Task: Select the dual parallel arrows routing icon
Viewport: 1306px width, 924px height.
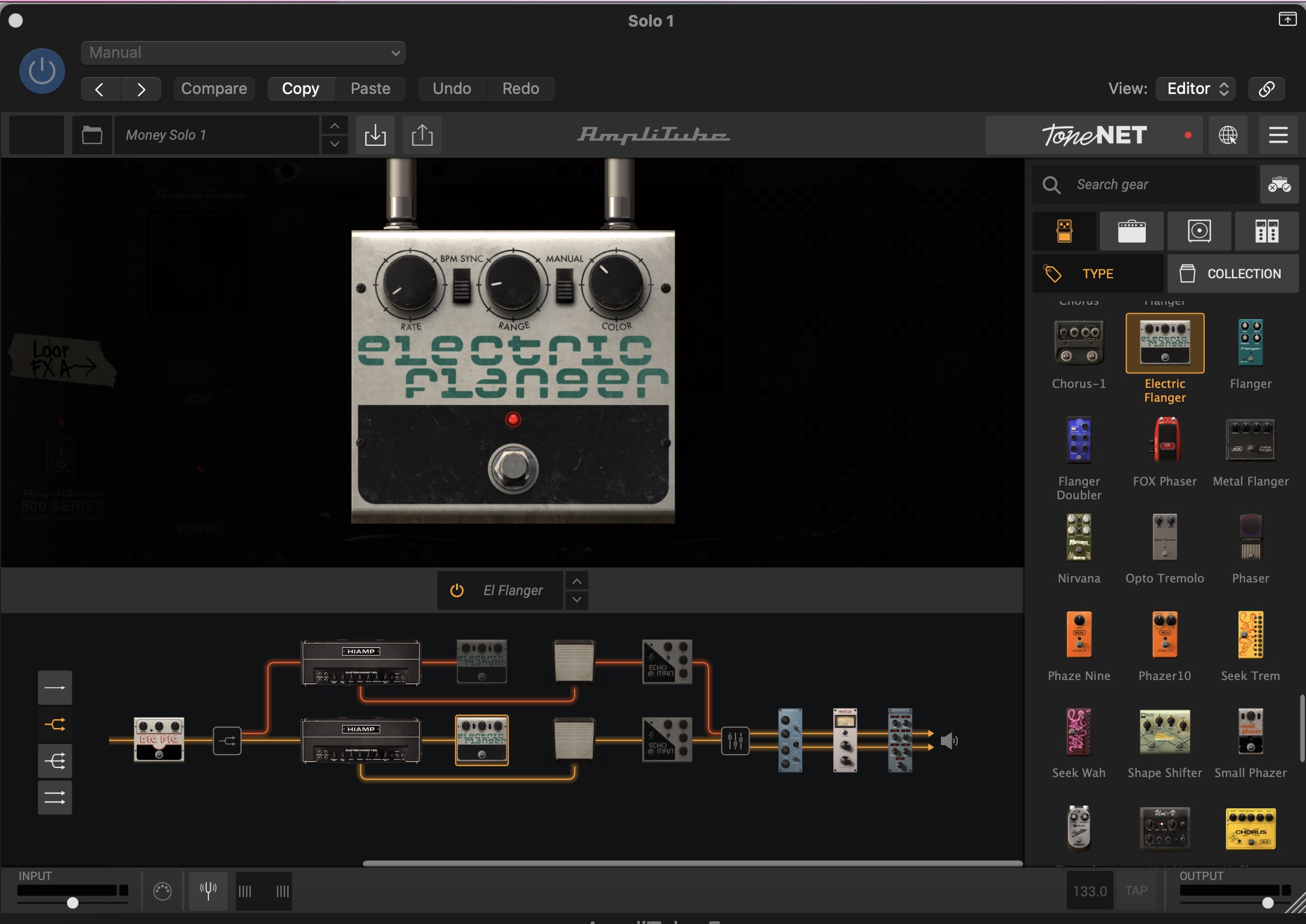Action: click(x=55, y=798)
